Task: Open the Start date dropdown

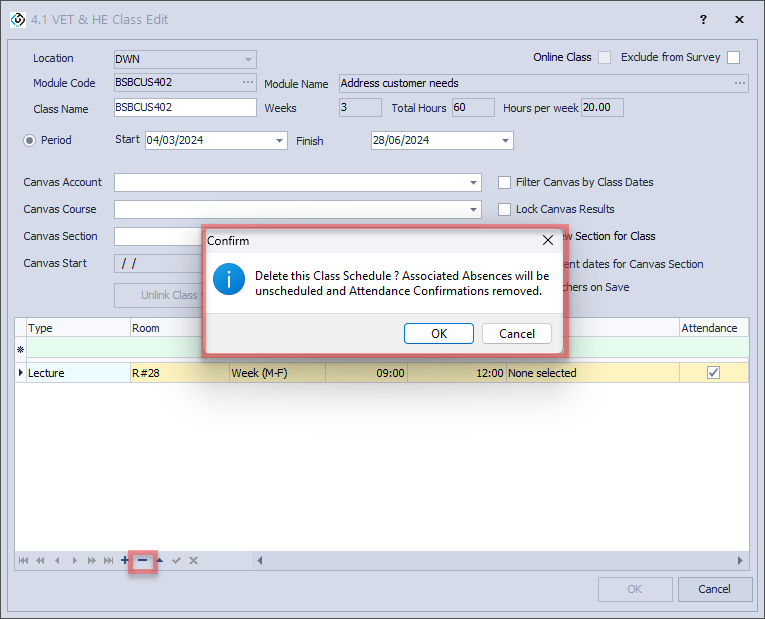Action: (x=279, y=141)
